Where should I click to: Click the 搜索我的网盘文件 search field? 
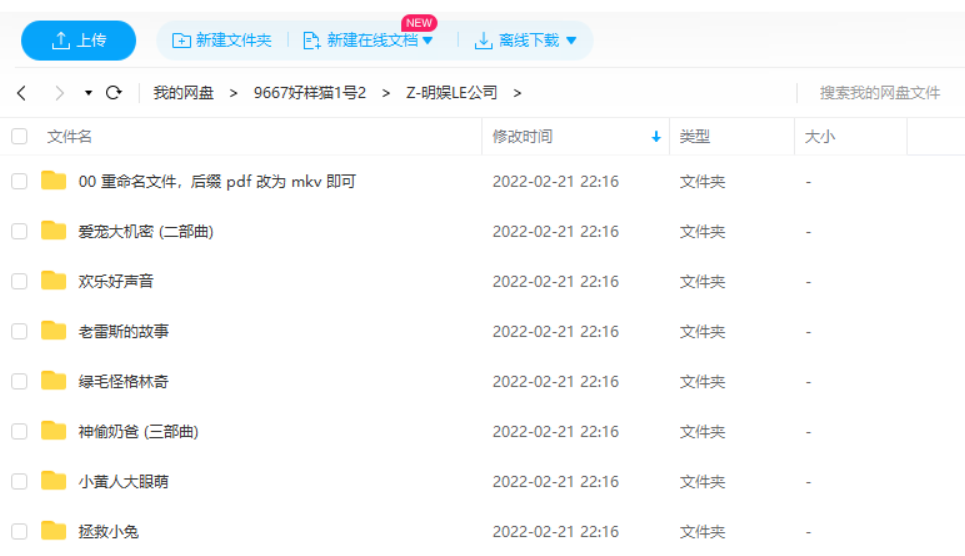coord(879,93)
